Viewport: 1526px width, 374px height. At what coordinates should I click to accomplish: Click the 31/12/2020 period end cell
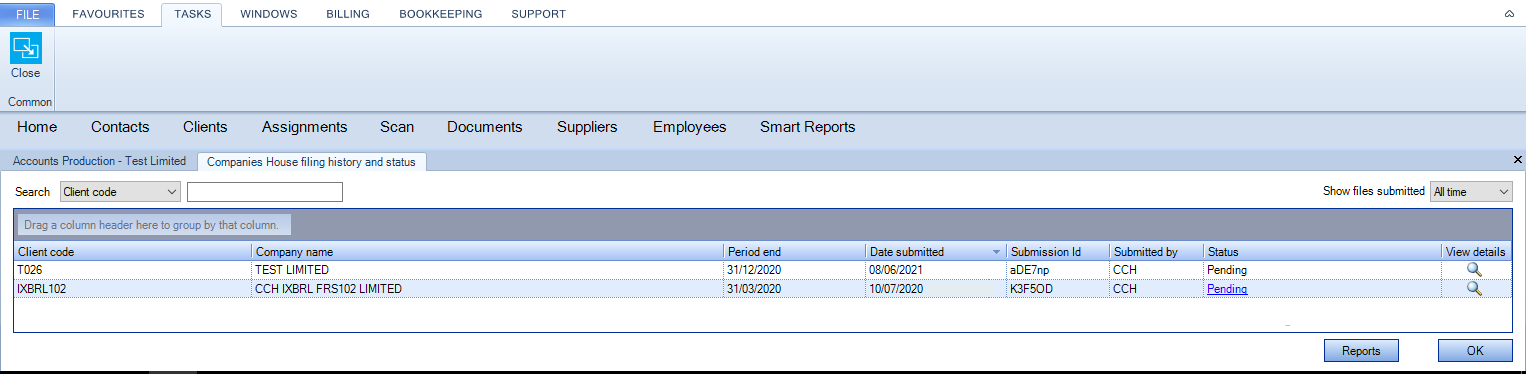pyautogui.click(x=794, y=270)
